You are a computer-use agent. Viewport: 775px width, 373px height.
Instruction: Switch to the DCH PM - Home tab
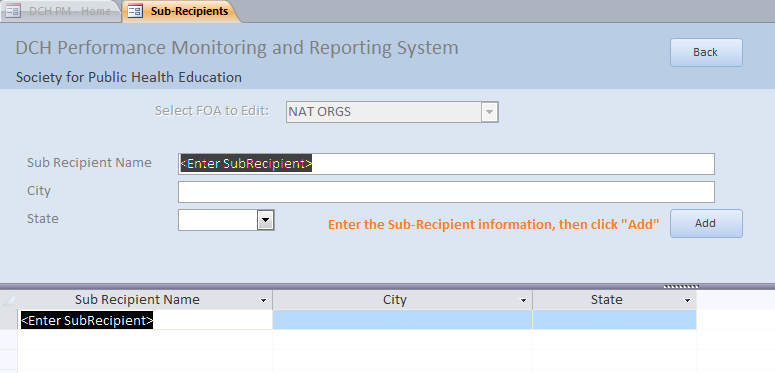pyautogui.click(x=60, y=11)
